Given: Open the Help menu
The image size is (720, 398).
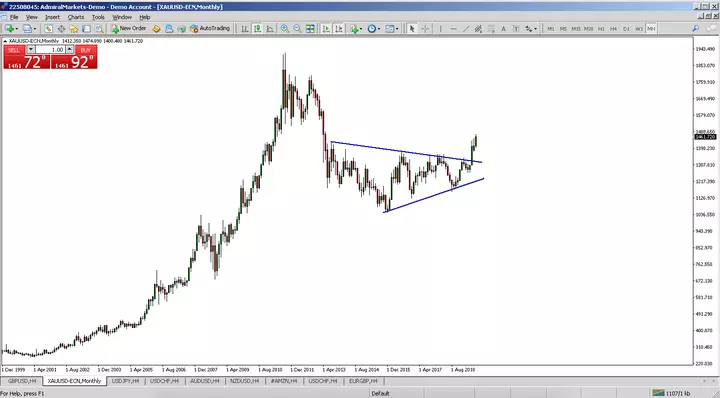Looking at the screenshot, I should [145, 17].
